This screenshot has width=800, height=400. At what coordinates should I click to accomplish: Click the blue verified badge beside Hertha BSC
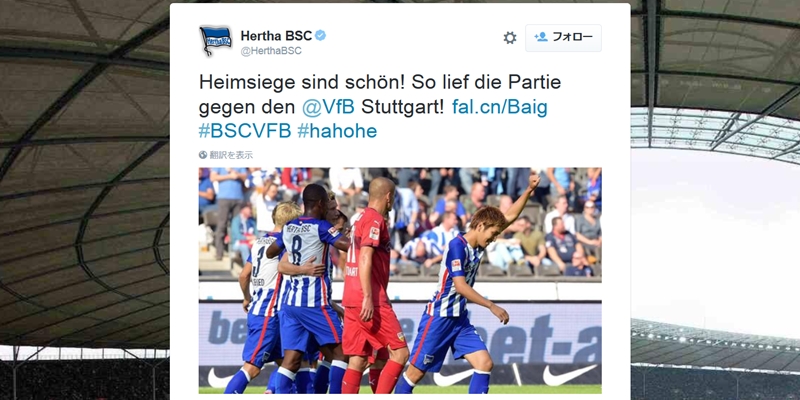320,36
